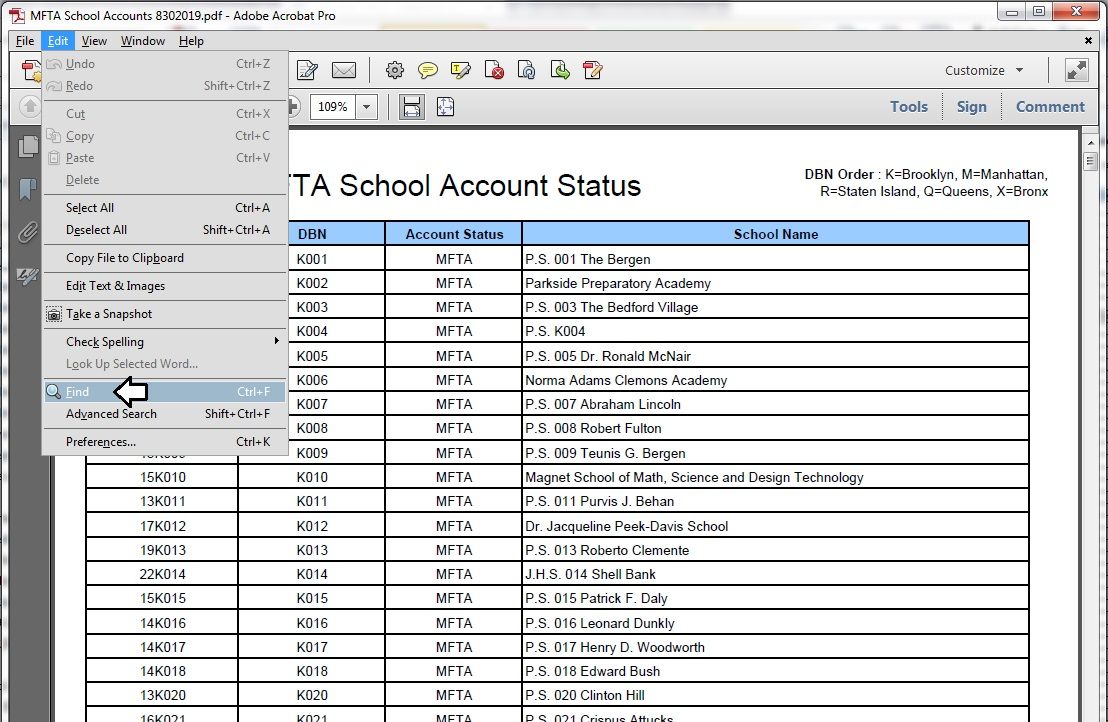
Task: Click the Create PDF toolbar icon
Action: 31,70
